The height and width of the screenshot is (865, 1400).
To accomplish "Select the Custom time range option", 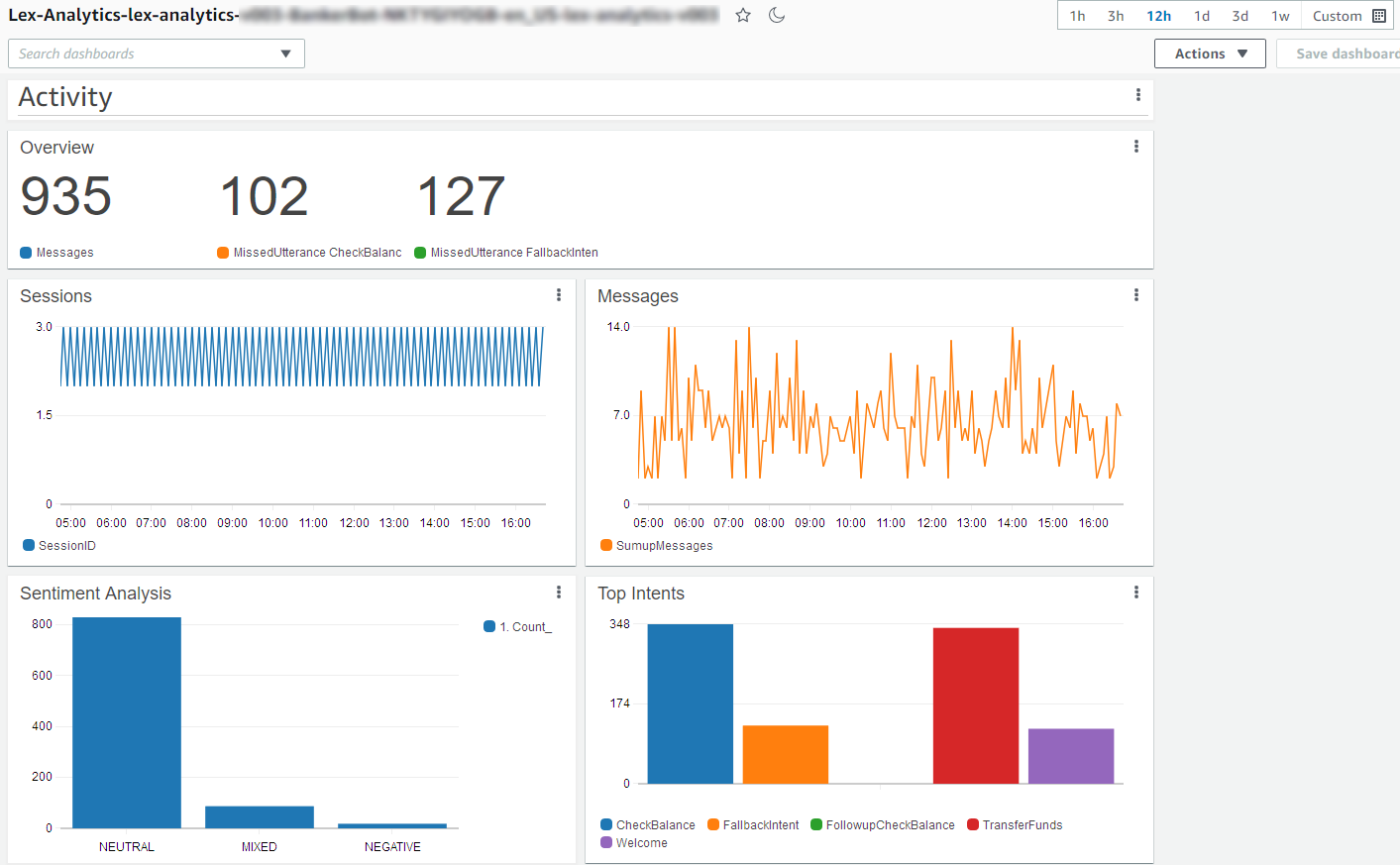I will (x=1337, y=16).
